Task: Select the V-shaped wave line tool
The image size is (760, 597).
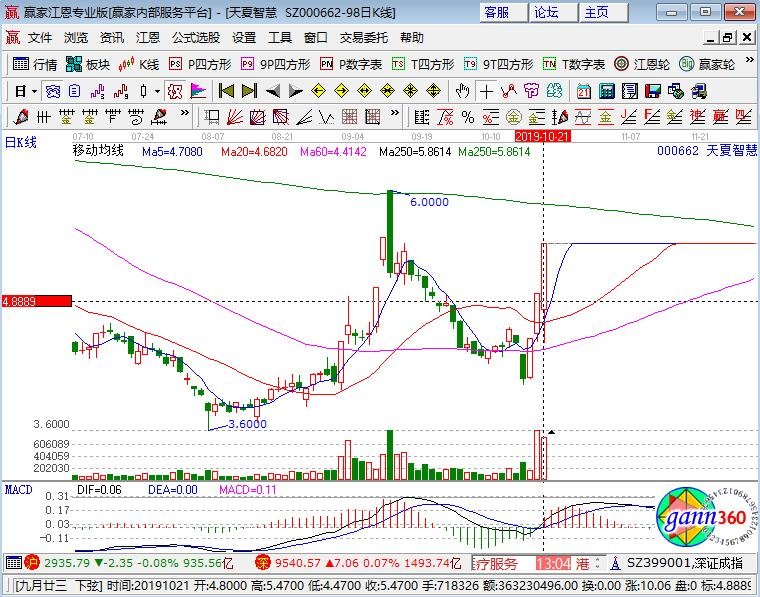Action: [326, 117]
